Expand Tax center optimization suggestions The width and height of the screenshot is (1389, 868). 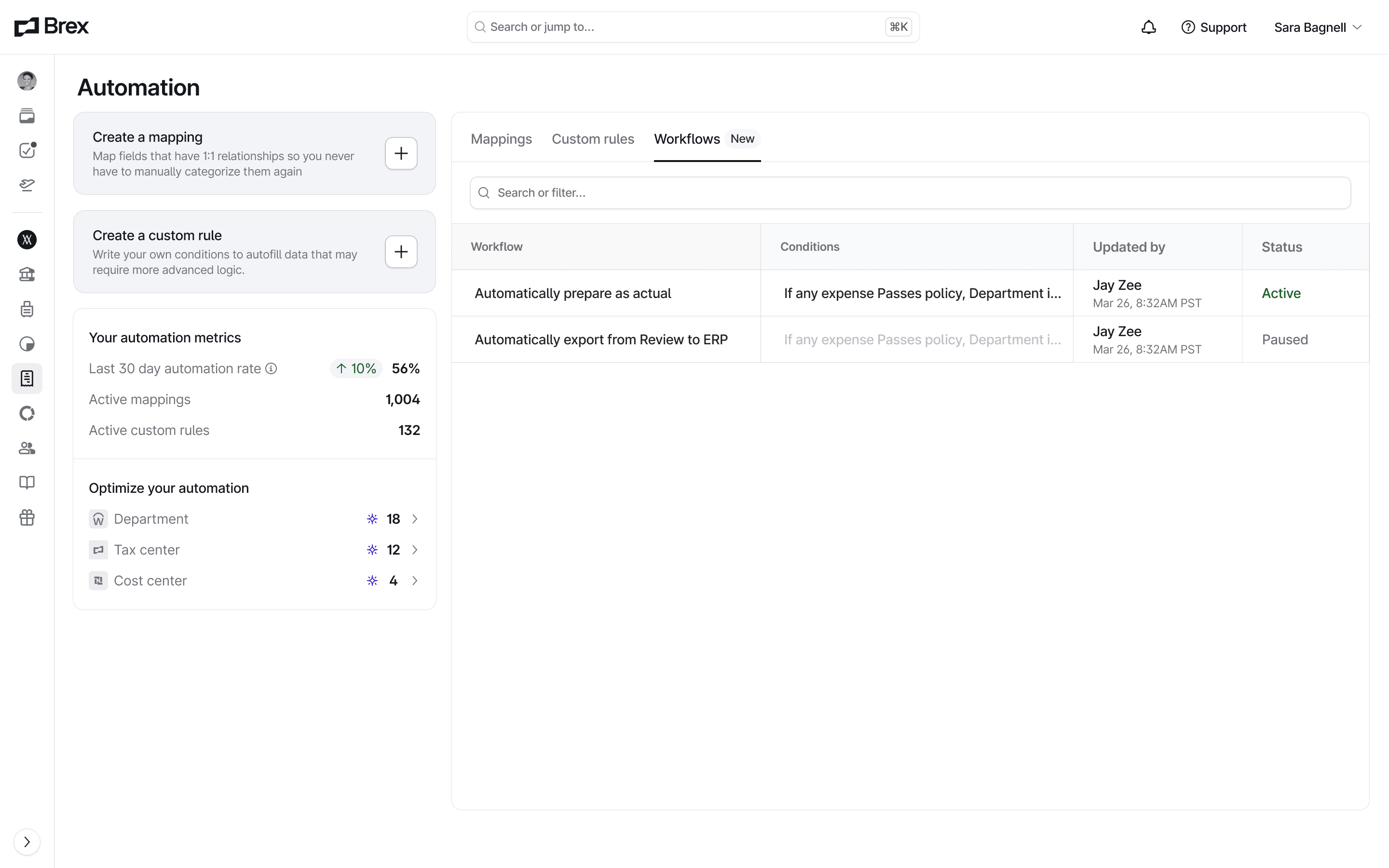[414, 550]
